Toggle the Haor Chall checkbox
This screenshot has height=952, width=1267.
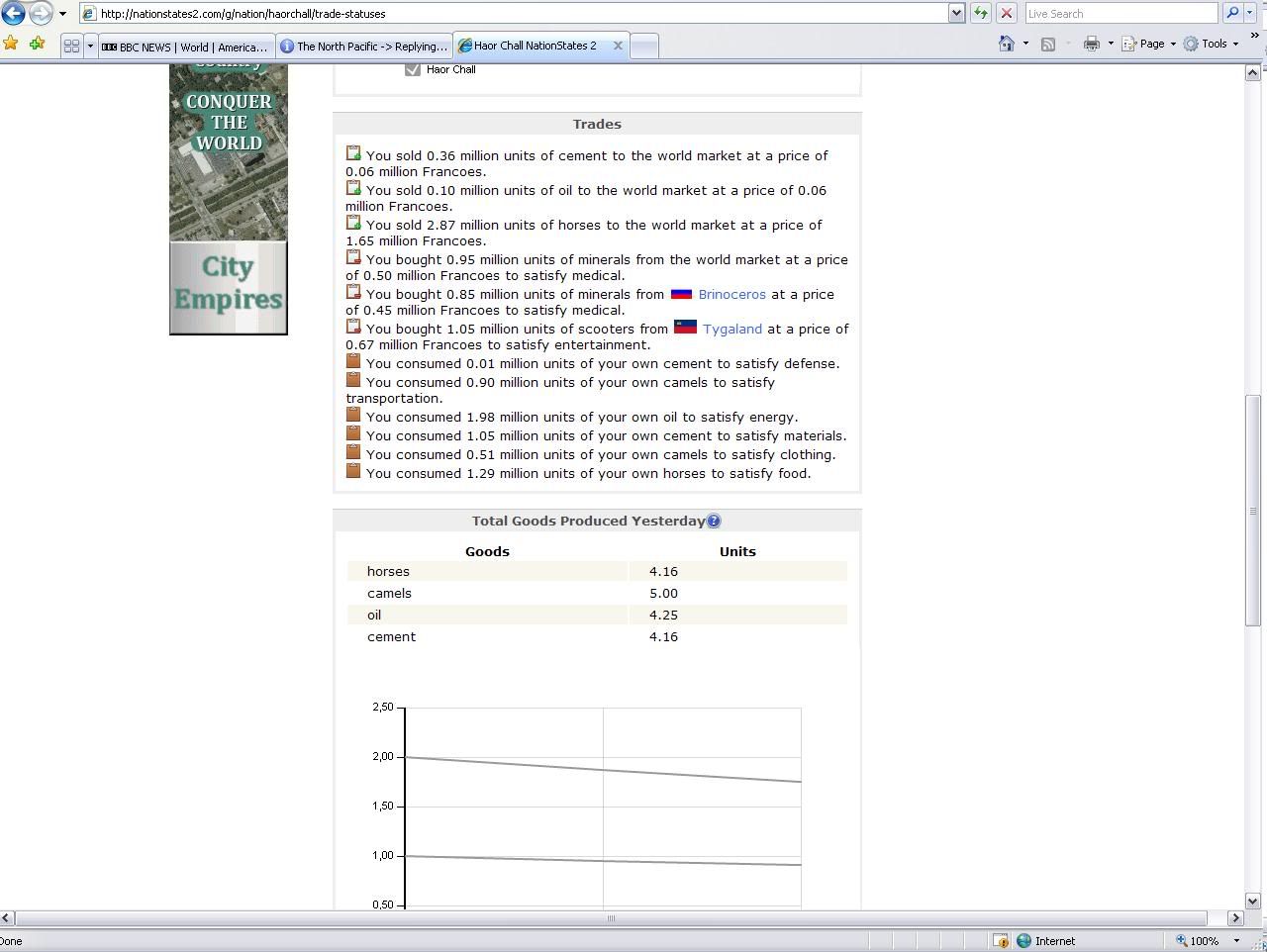click(x=413, y=69)
